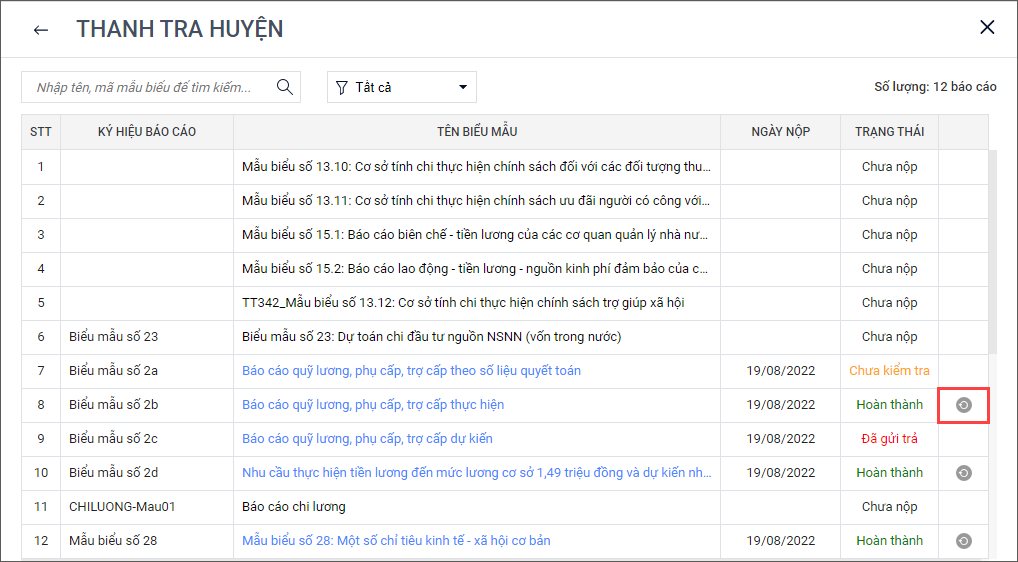Click the TÊN BIỂU MẪU column header
Screen dimensions: 1018x562
pyautogui.click(x=477, y=132)
